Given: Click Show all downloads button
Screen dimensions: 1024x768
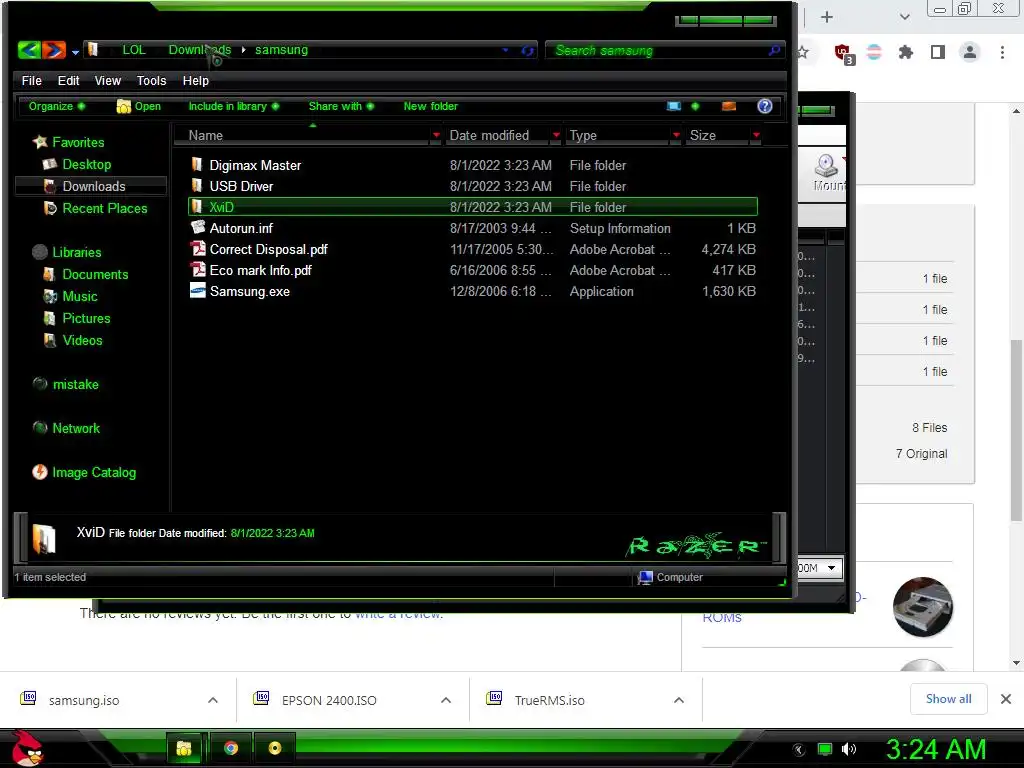Looking at the screenshot, I should 948,699.
